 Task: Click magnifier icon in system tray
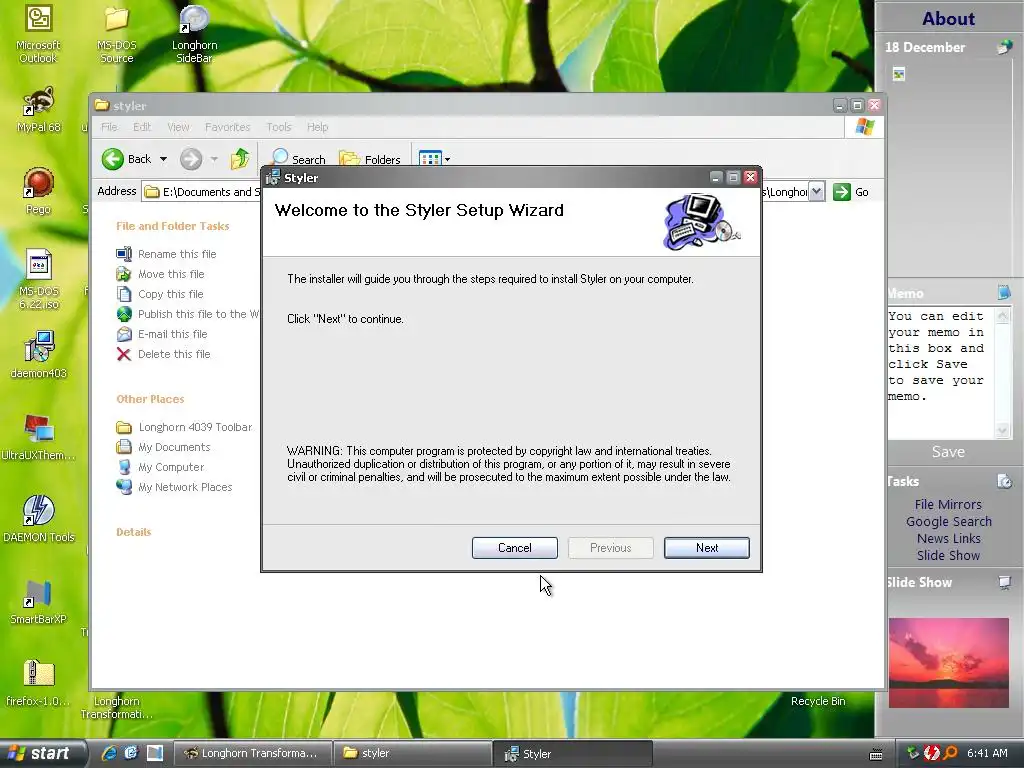pyautogui.click(x=950, y=753)
